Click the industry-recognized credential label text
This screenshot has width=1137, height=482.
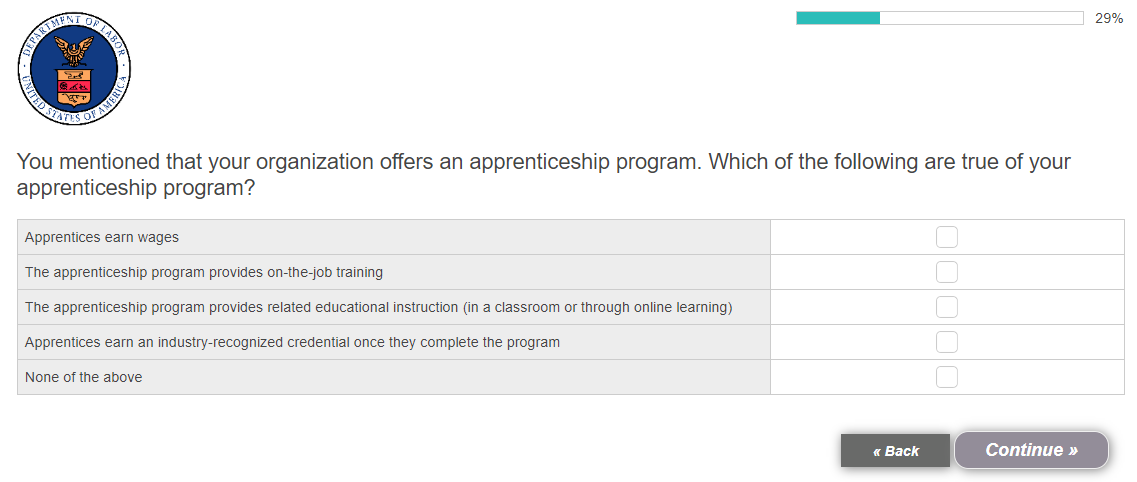(x=292, y=342)
